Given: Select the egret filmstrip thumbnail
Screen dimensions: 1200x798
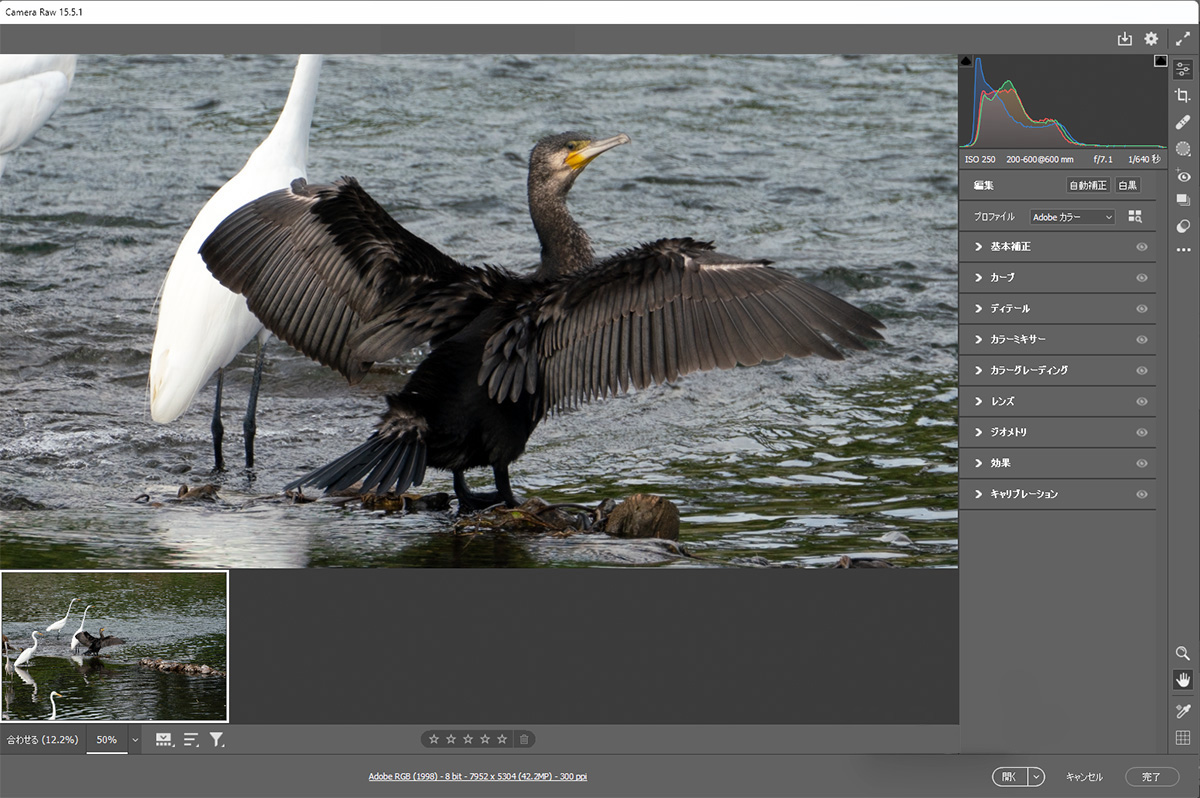Looking at the screenshot, I should point(115,646).
